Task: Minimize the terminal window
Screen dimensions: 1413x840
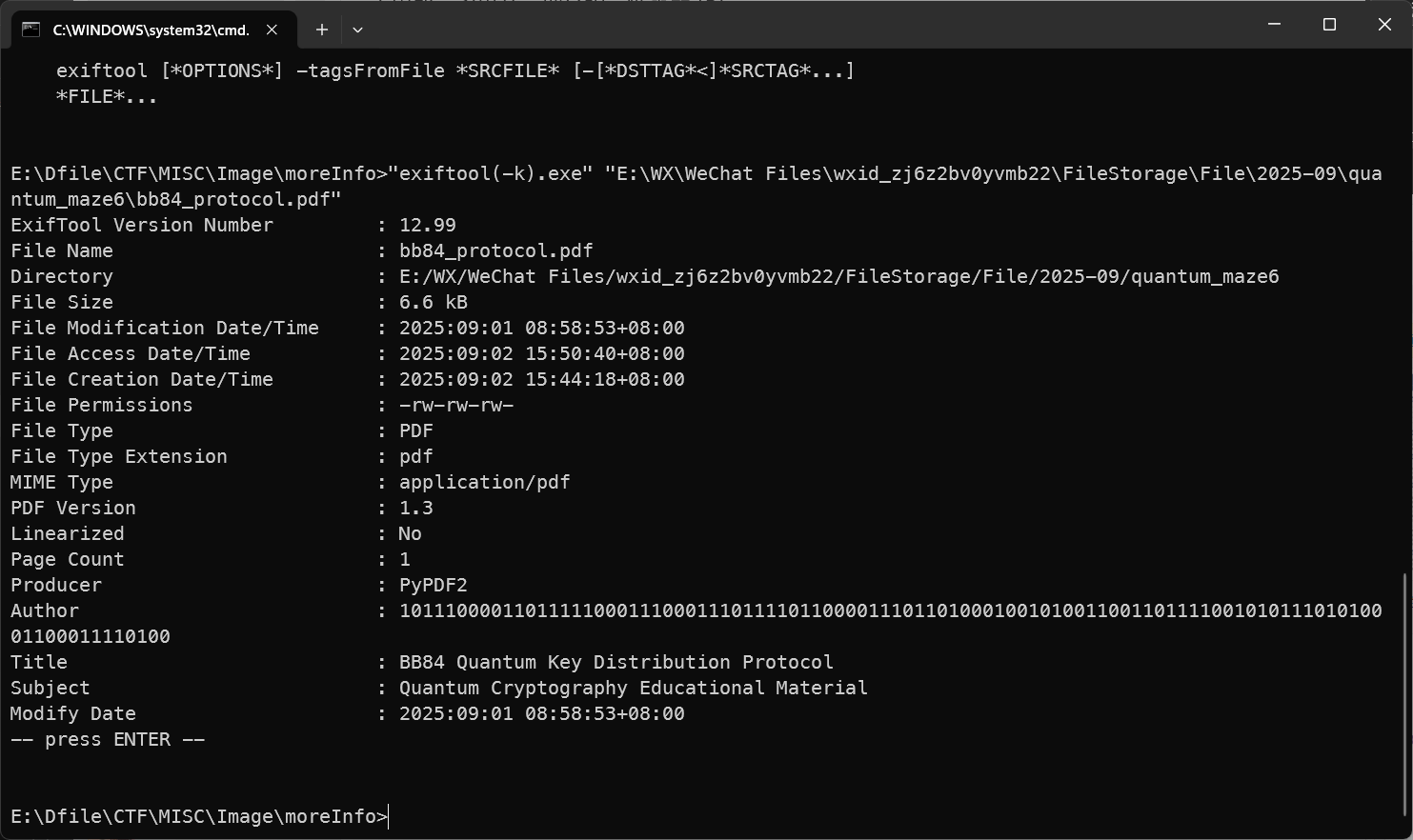Action: (x=1274, y=25)
